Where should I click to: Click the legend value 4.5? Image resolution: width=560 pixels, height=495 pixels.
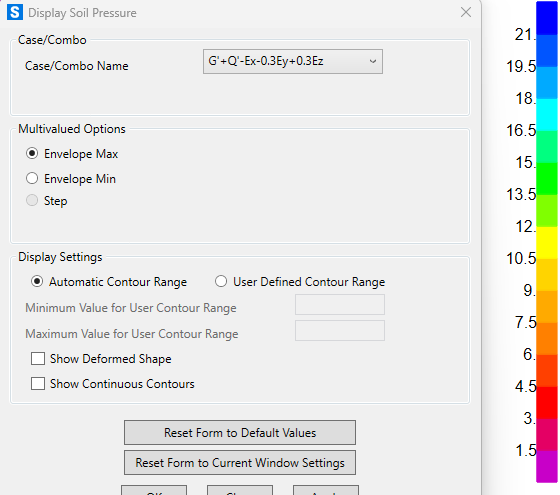525,386
